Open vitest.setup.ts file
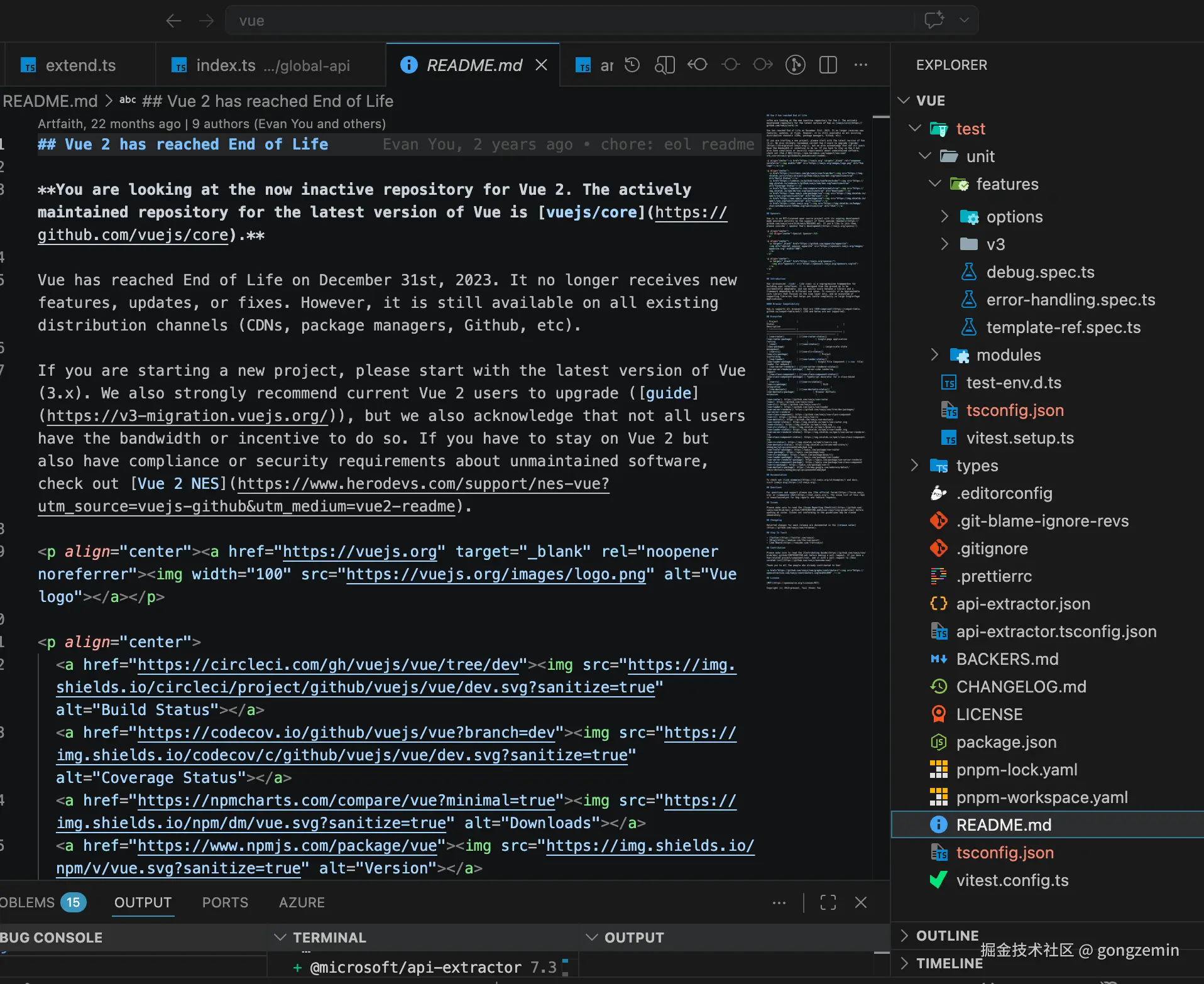The image size is (1204, 984). [x=1020, y=438]
